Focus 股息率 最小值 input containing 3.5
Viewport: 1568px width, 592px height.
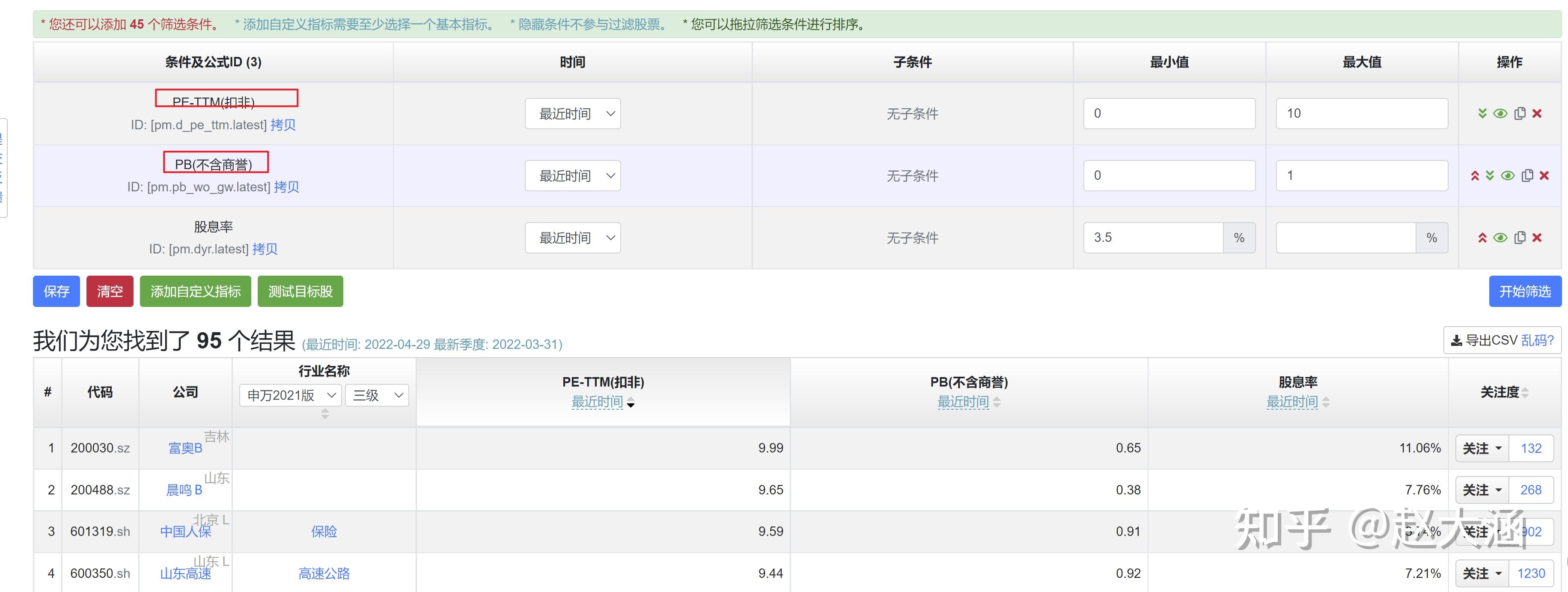(1154, 238)
